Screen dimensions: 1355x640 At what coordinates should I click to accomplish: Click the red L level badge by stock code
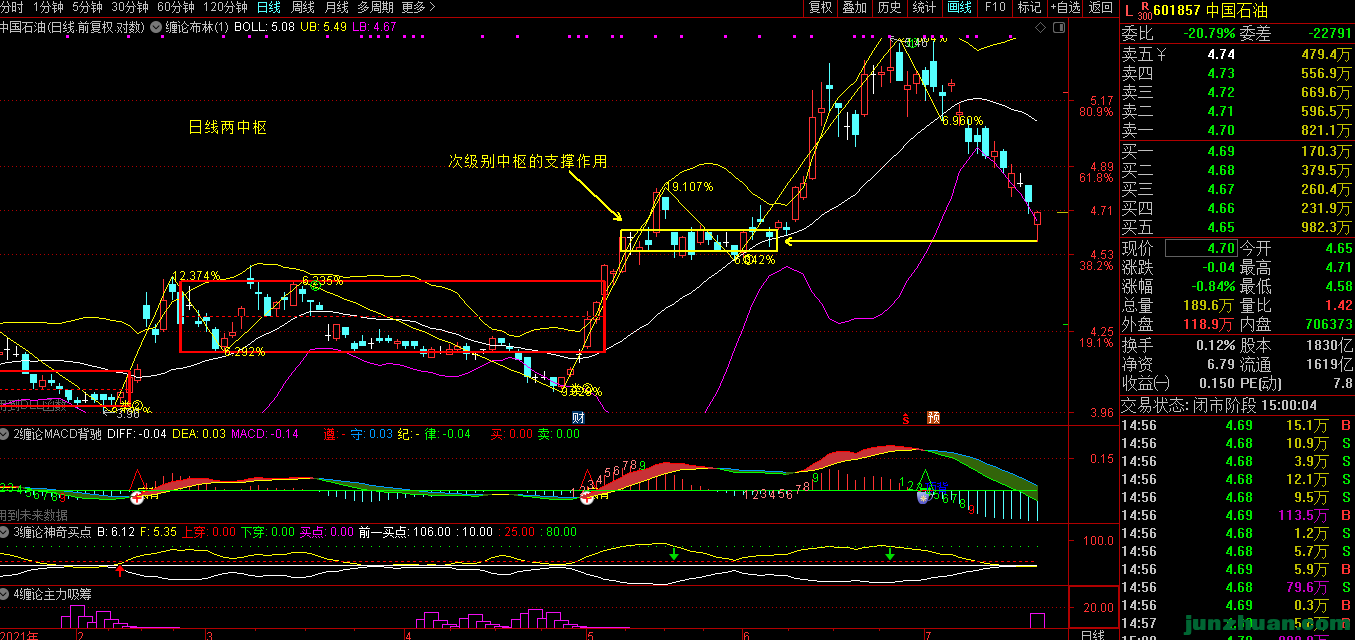(1127, 11)
